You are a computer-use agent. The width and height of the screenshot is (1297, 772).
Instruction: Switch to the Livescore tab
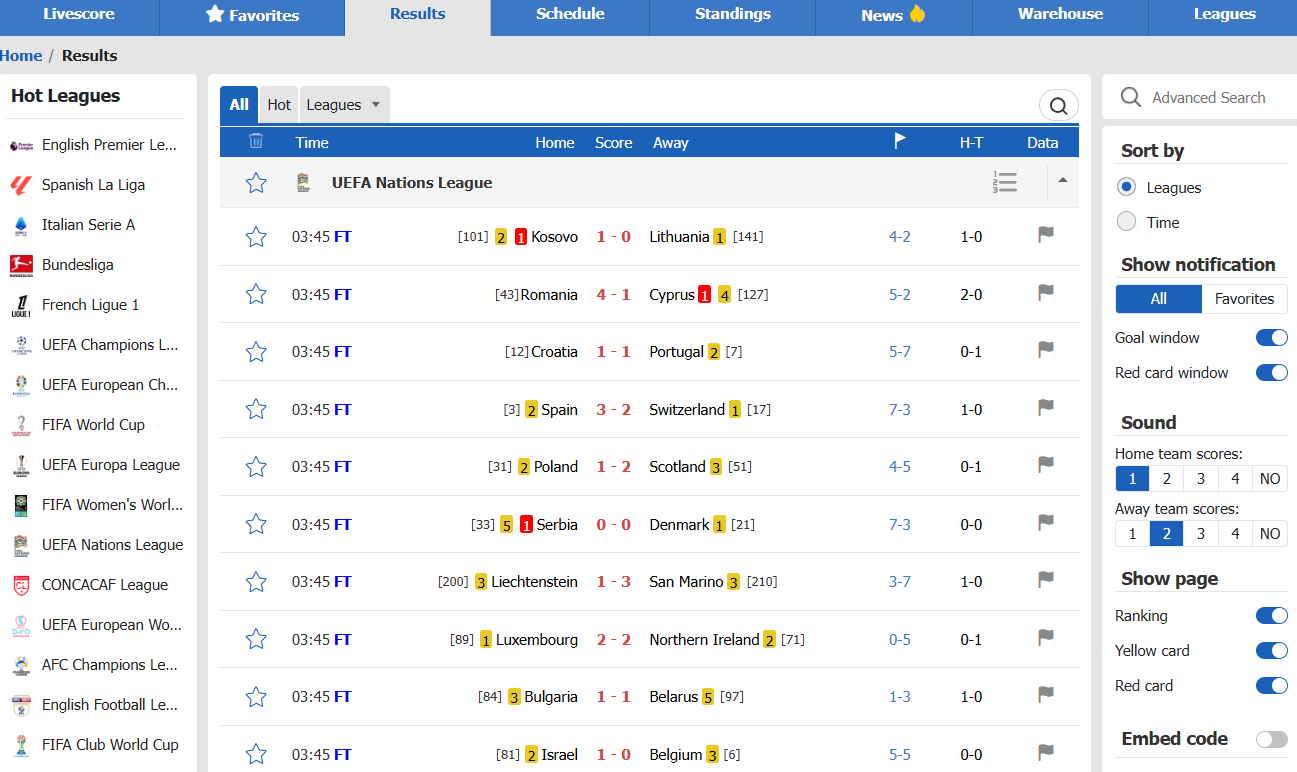(x=79, y=15)
